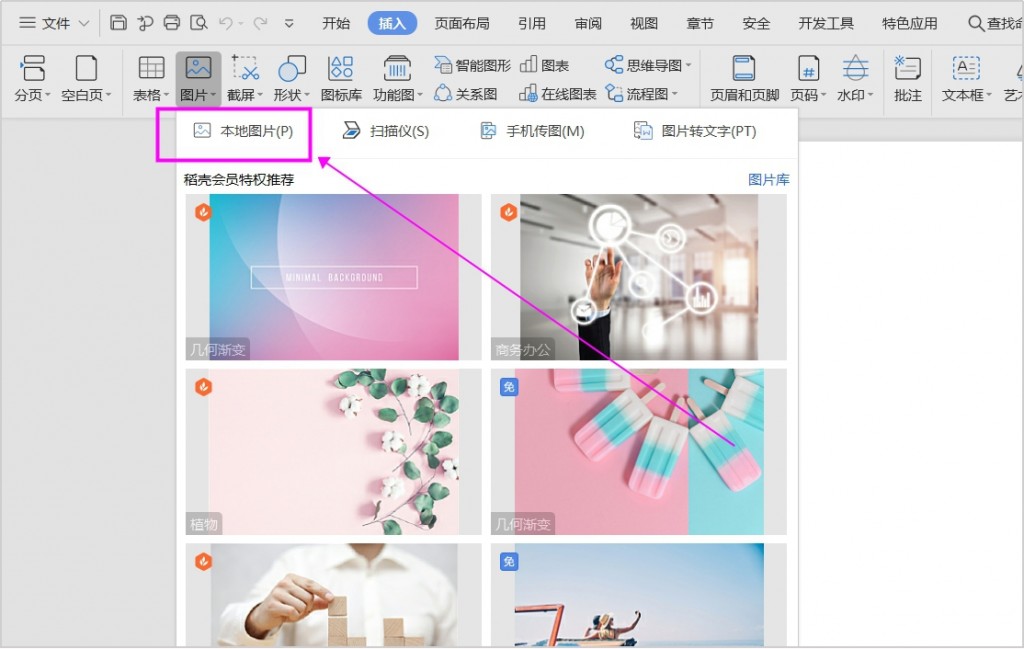This screenshot has width=1024, height=649.
Task: Expand the 形状 shapes dropdown arrow
Action: 307,95
